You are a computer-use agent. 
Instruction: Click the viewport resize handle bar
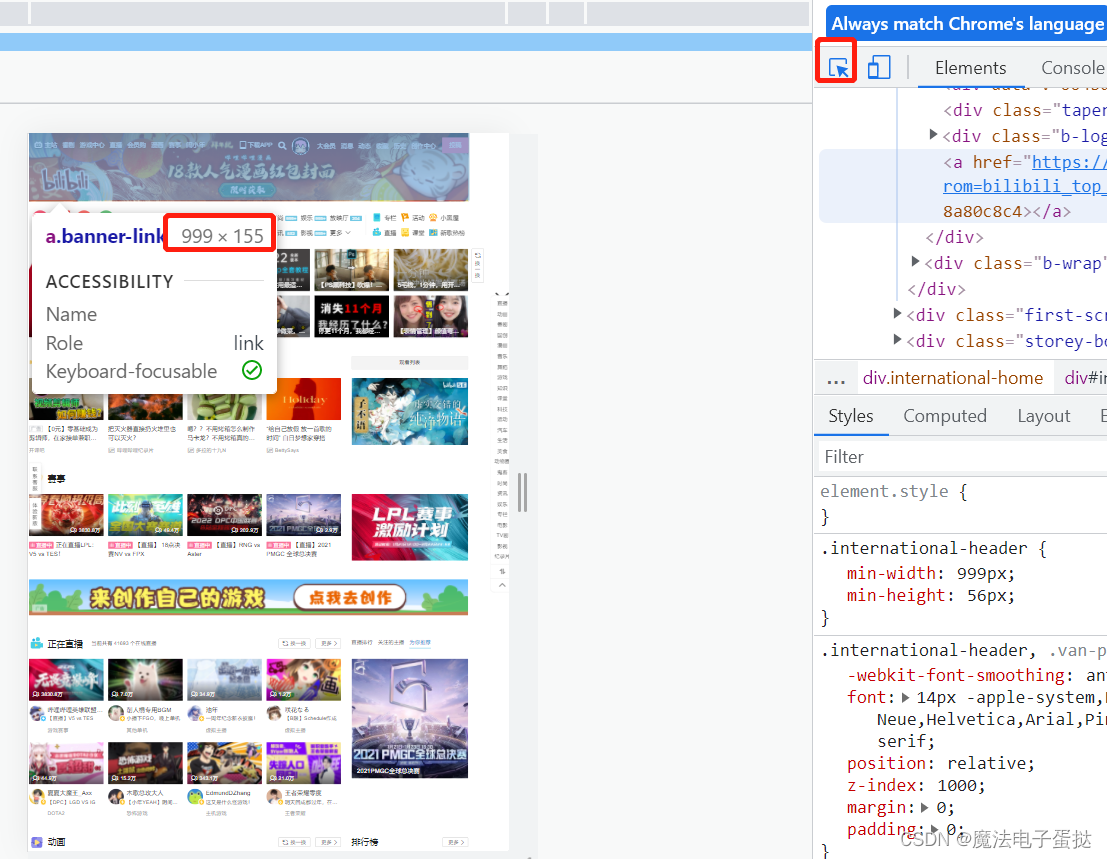pos(522,492)
